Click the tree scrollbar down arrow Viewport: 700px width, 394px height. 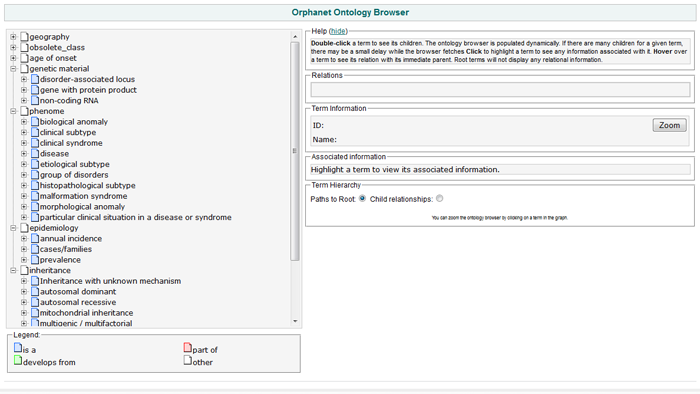295,321
